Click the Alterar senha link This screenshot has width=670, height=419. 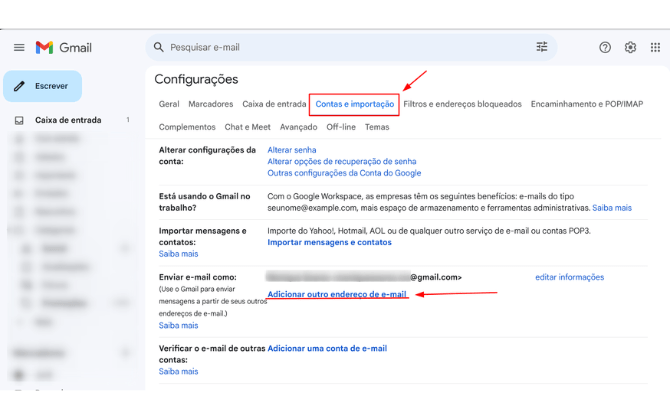click(292, 150)
